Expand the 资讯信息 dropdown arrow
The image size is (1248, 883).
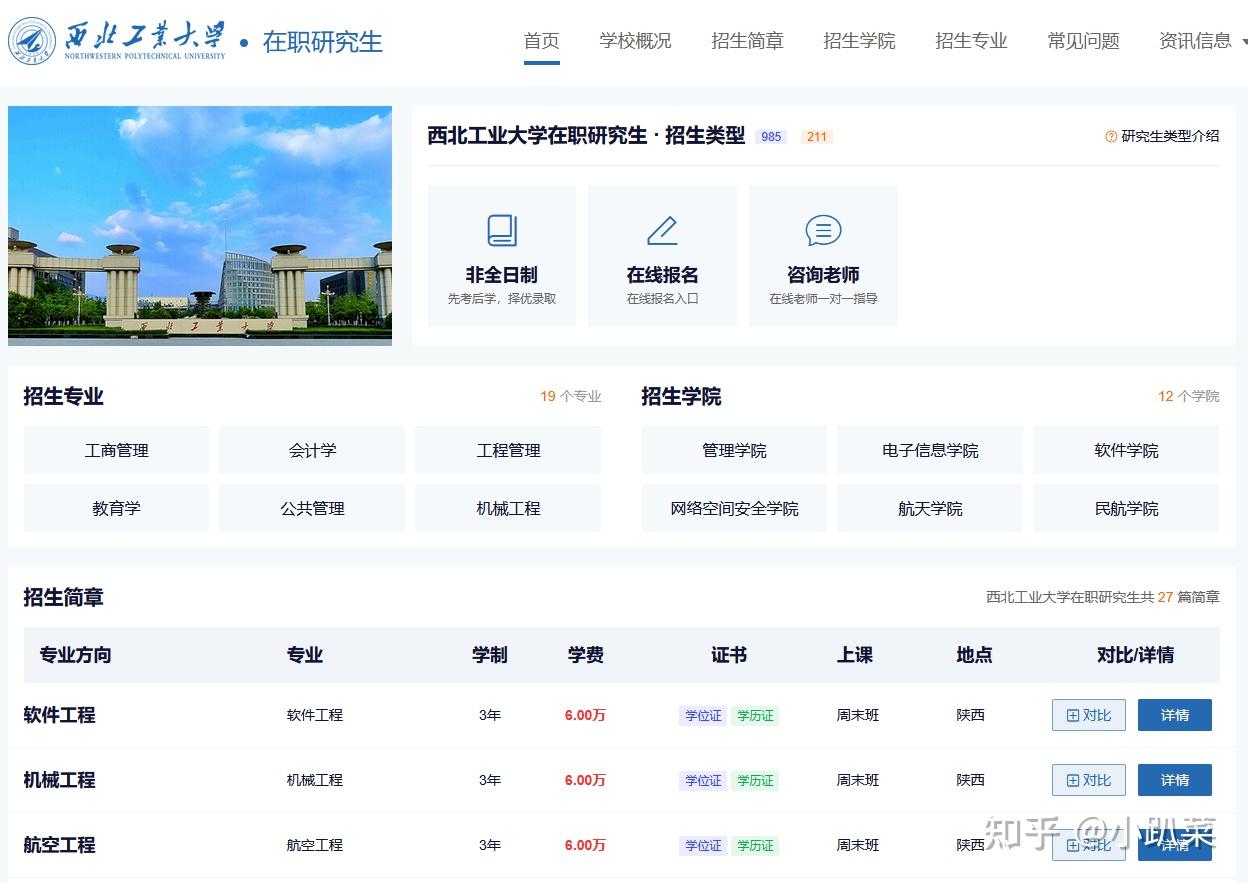[x=1244, y=42]
